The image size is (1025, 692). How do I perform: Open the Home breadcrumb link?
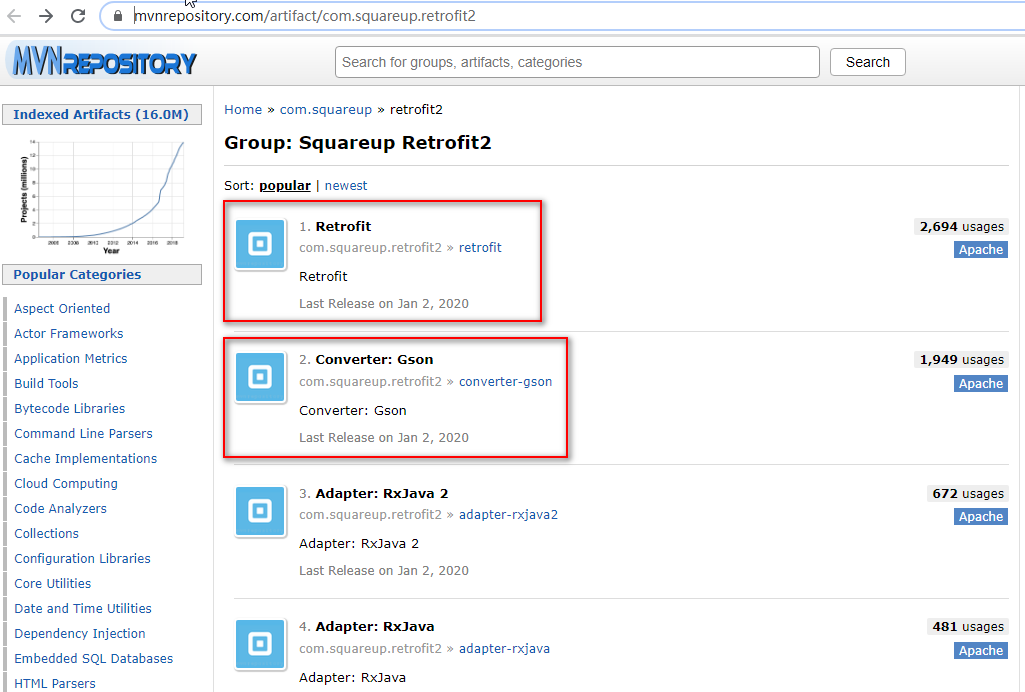tap(243, 110)
